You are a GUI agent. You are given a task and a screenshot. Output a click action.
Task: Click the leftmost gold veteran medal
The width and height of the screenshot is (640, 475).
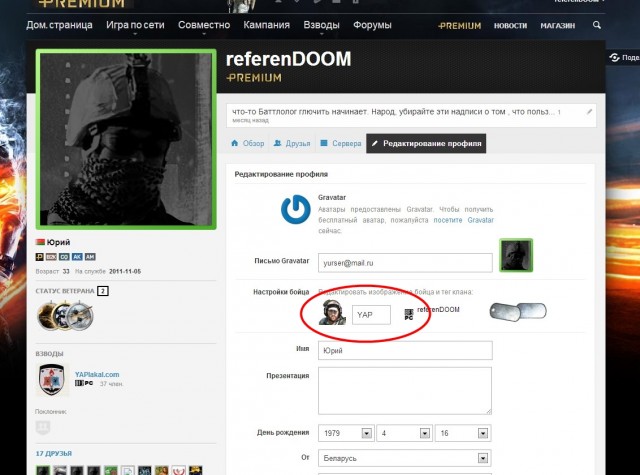pyautogui.click(x=46, y=315)
